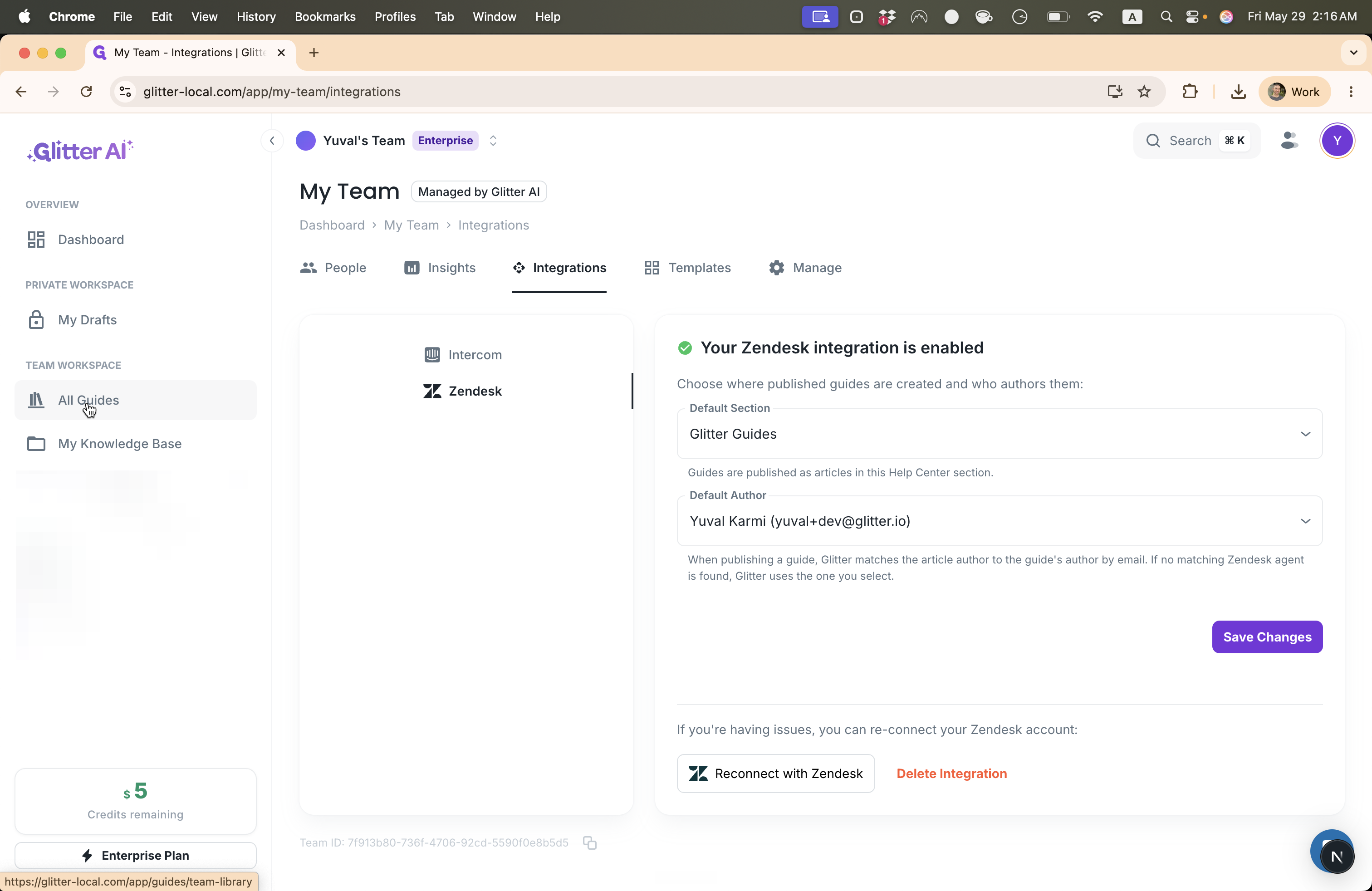Switch to the People tab
The image size is (1372, 891).
click(333, 268)
